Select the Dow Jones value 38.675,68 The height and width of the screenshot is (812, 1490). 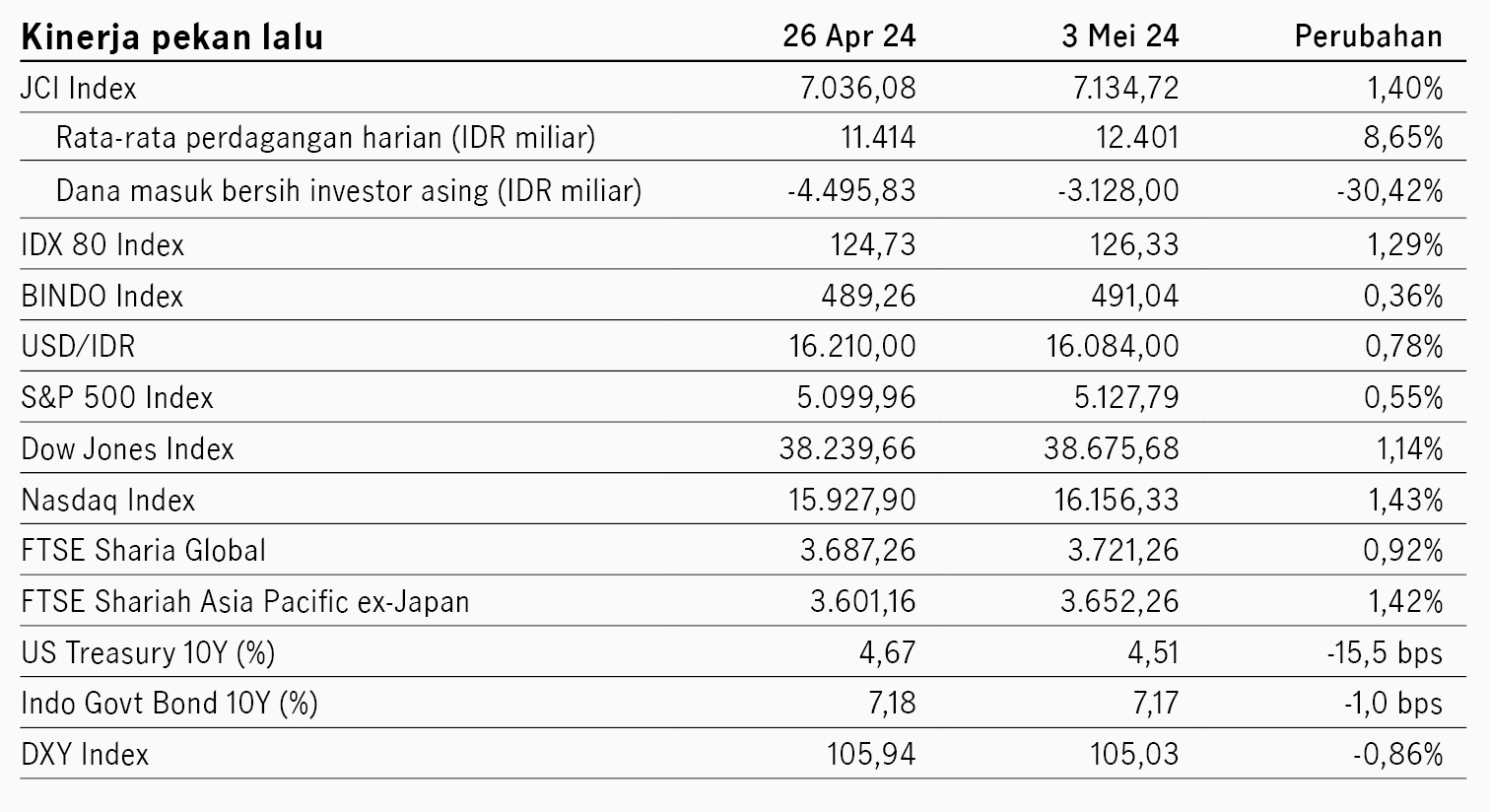1111,449
